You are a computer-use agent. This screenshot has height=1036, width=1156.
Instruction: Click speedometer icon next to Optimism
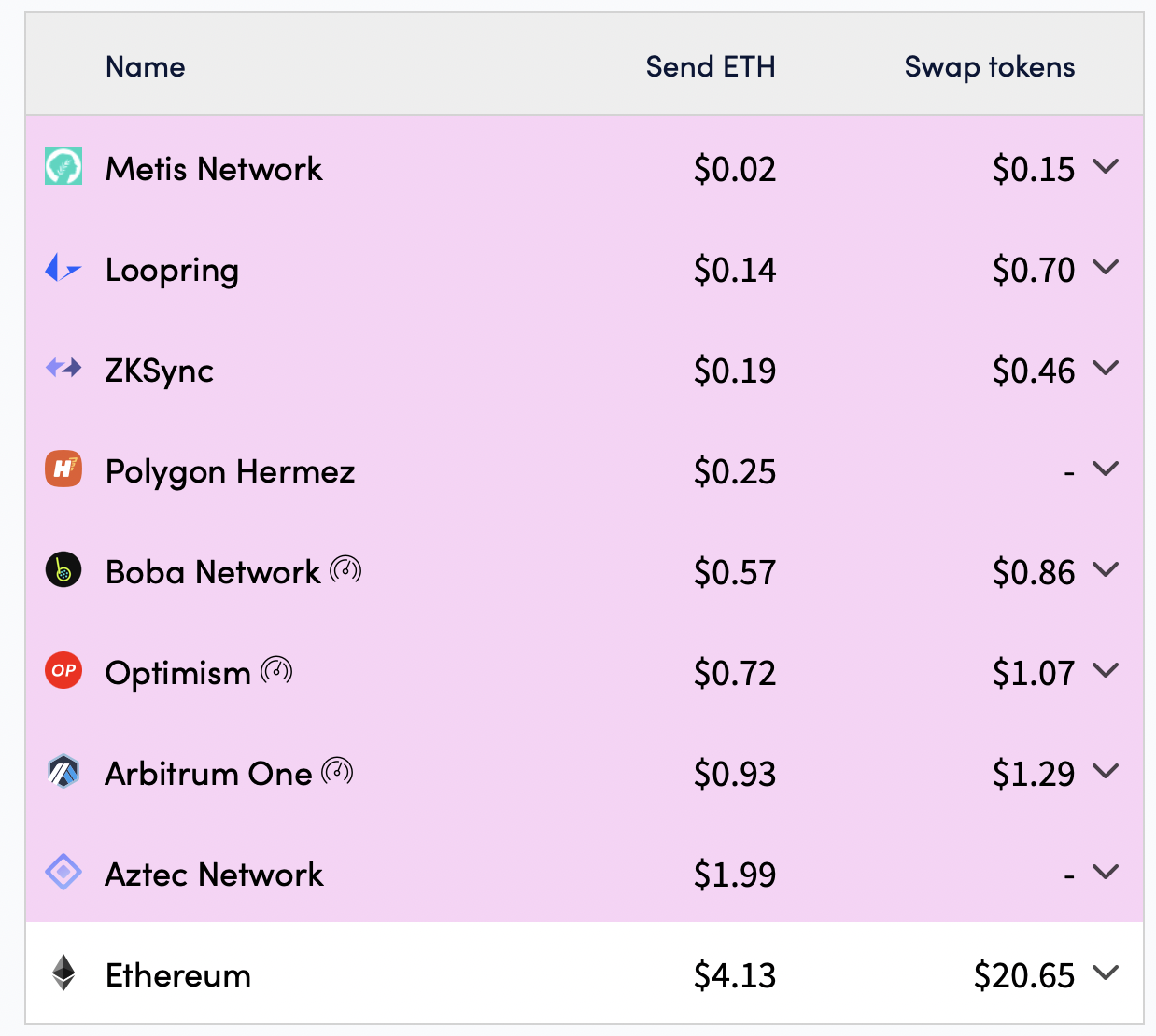(276, 670)
